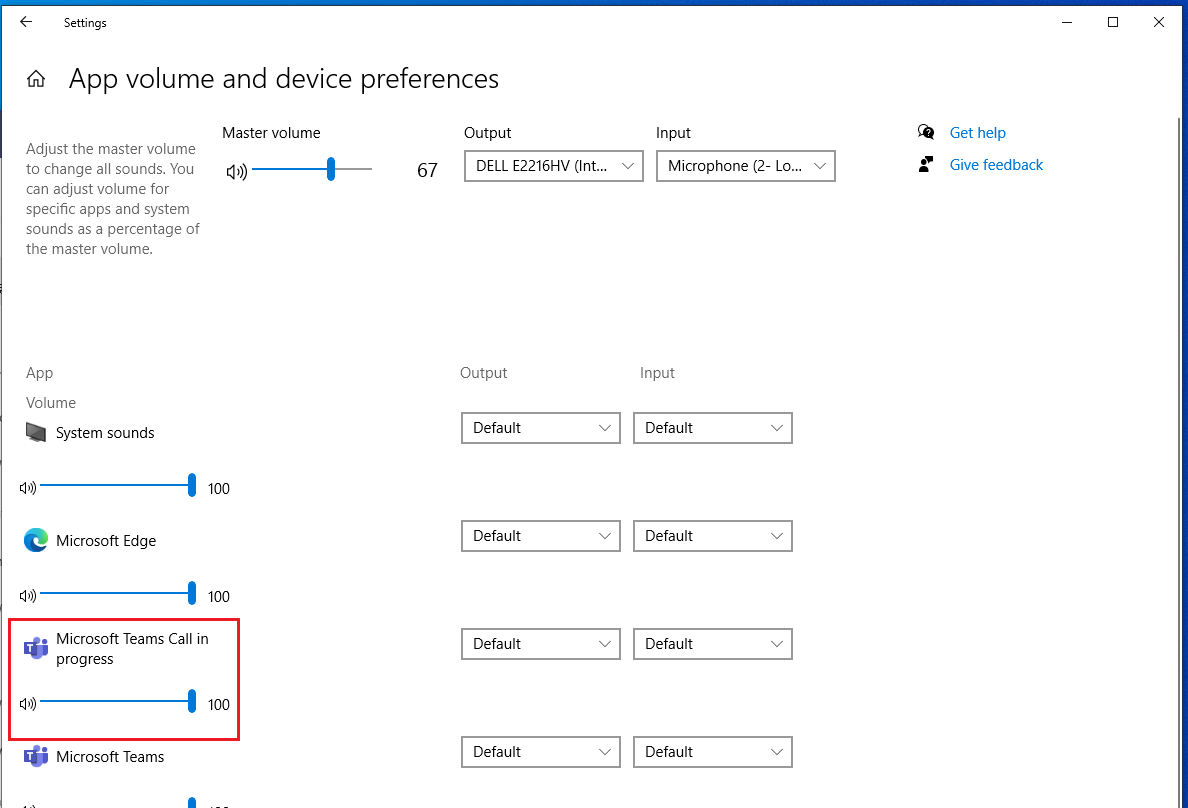
Task: Click the Microsoft Edge app icon
Action: point(36,540)
